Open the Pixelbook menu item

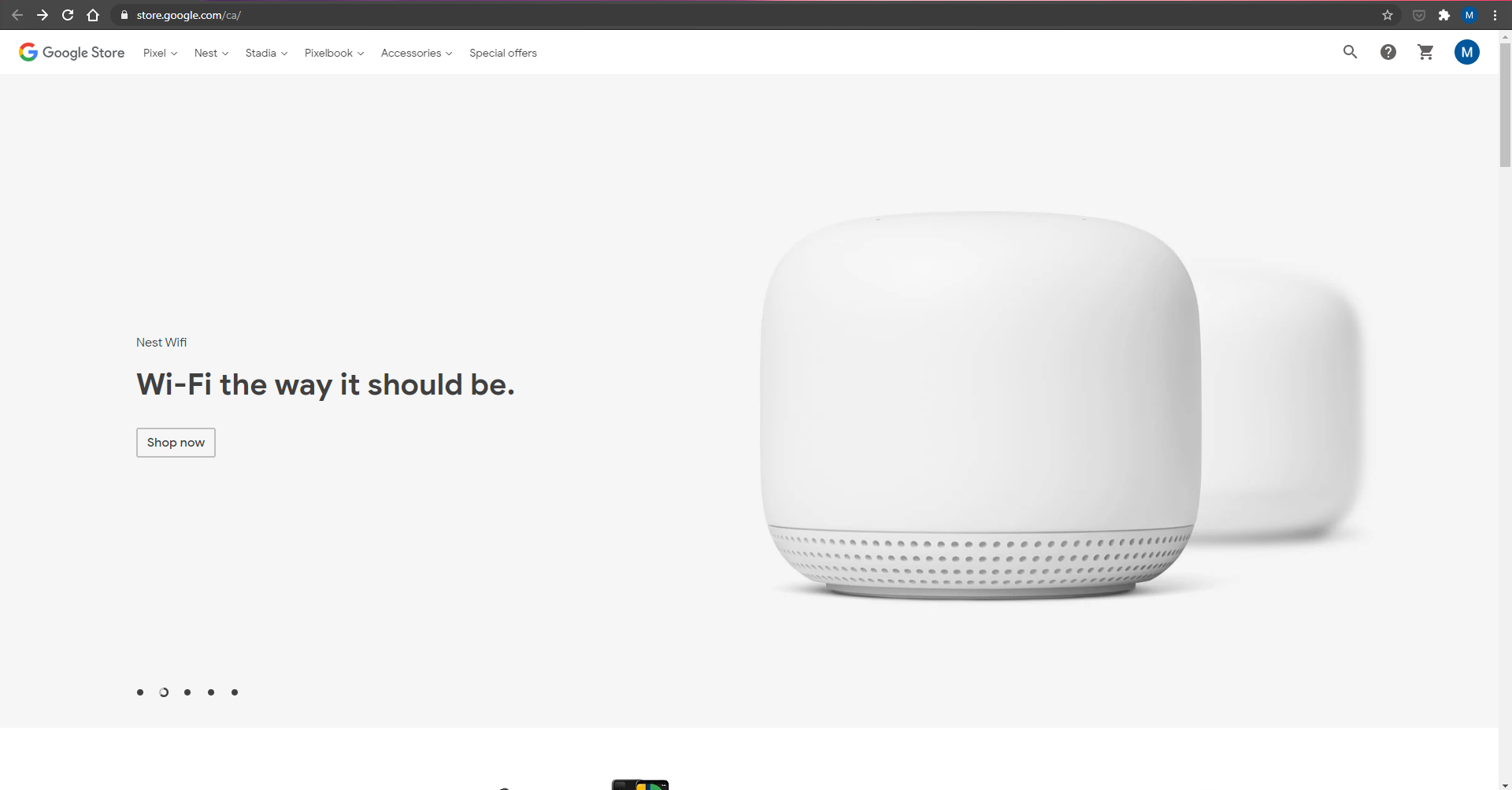point(334,53)
